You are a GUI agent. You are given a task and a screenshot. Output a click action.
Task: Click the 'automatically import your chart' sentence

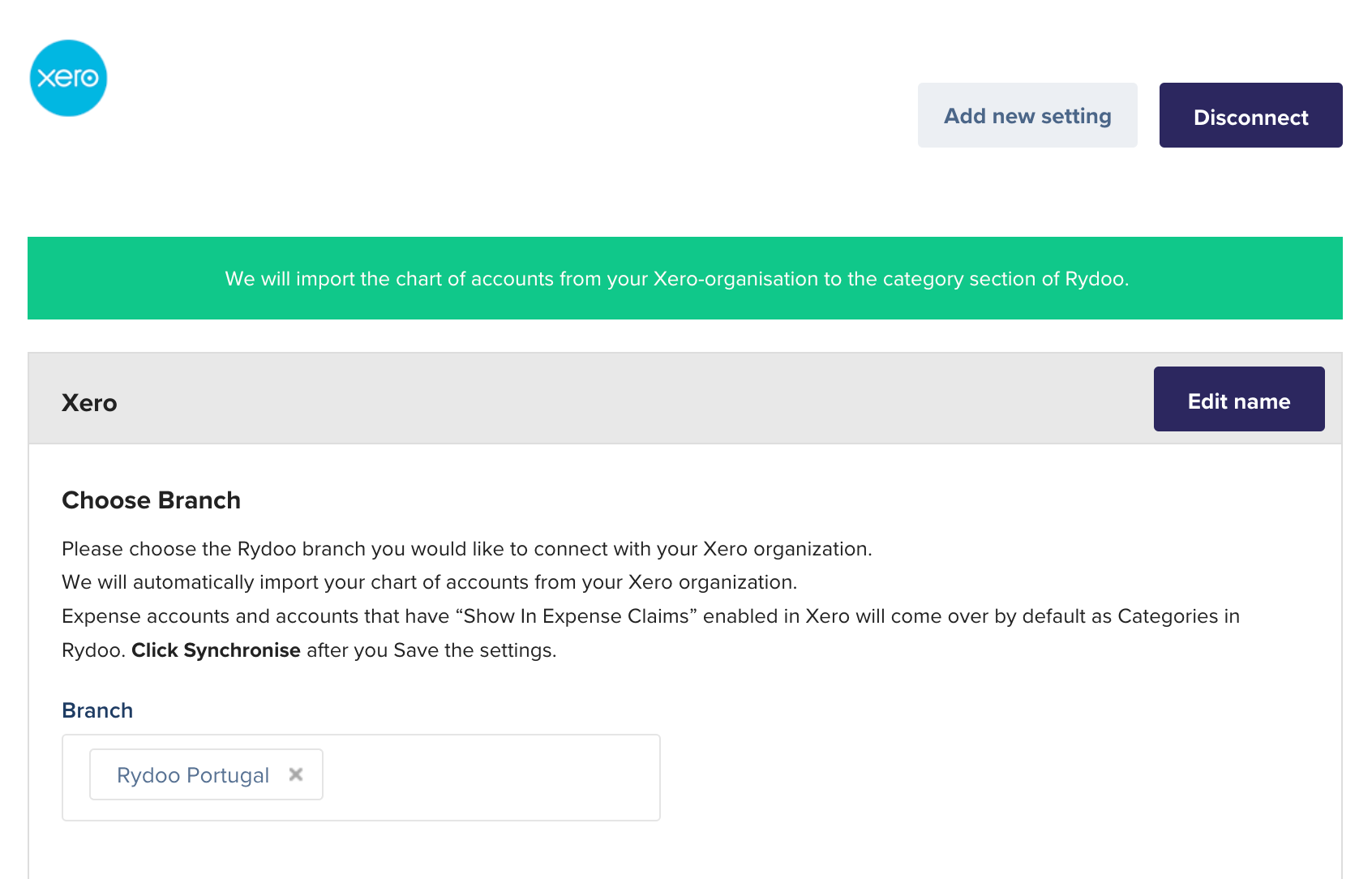pyautogui.click(x=430, y=582)
